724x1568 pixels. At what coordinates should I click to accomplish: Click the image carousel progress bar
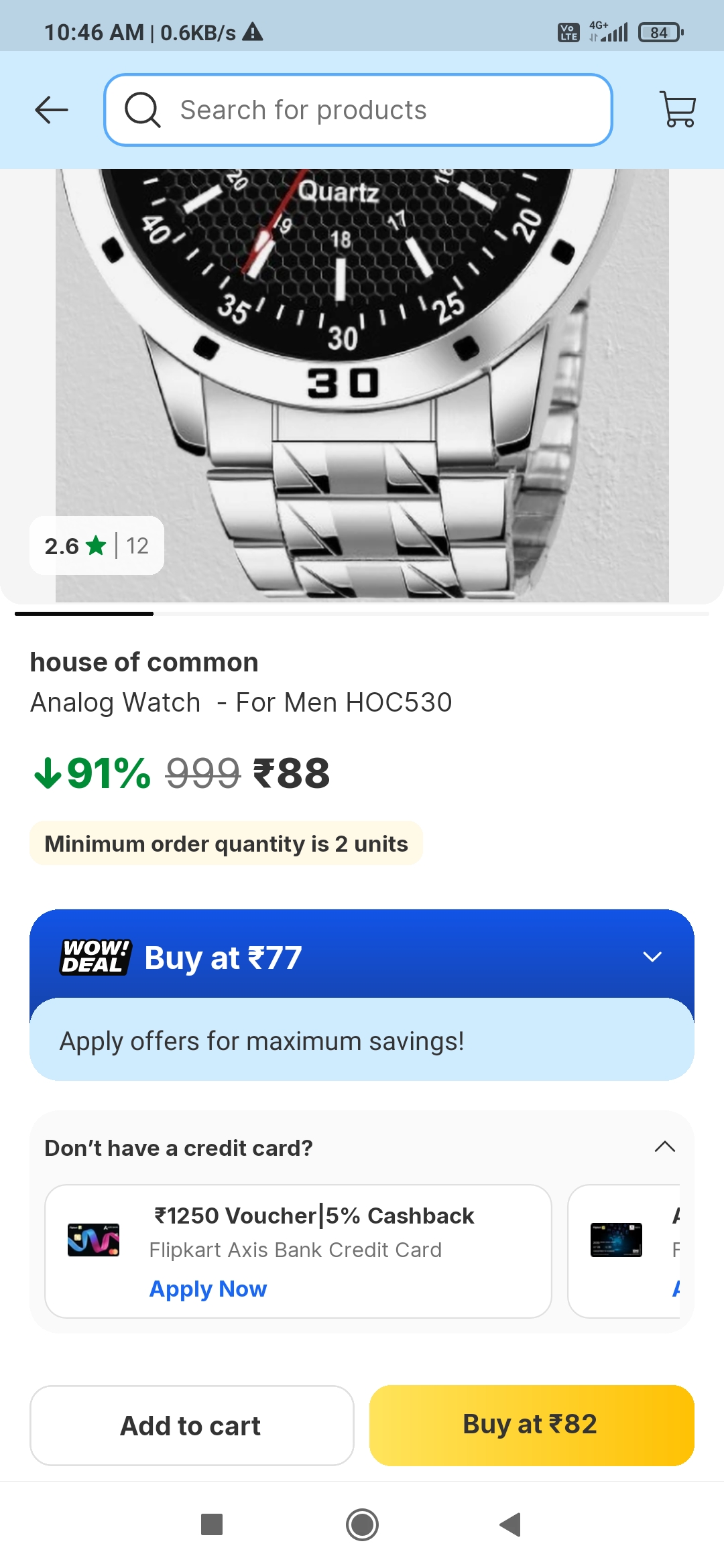click(x=362, y=614)
